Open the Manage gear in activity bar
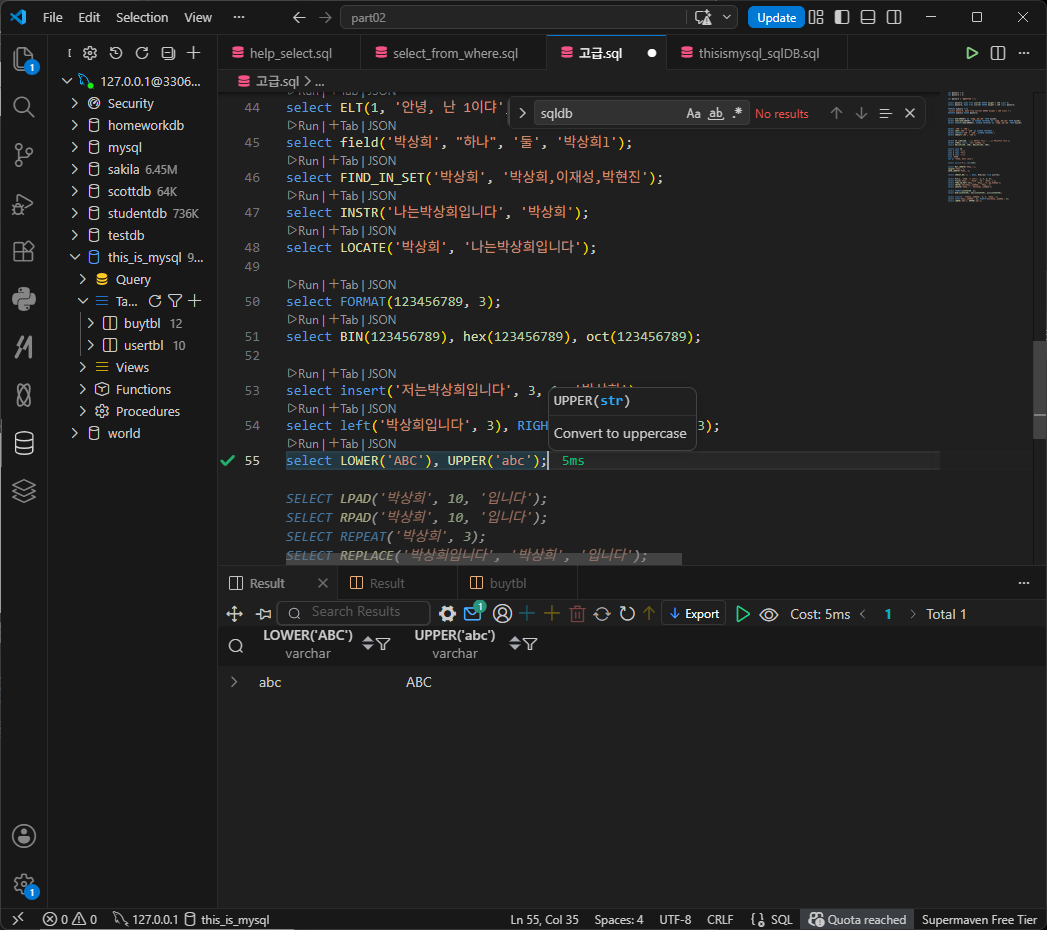 pyautogui.click(x=24, y=885)
